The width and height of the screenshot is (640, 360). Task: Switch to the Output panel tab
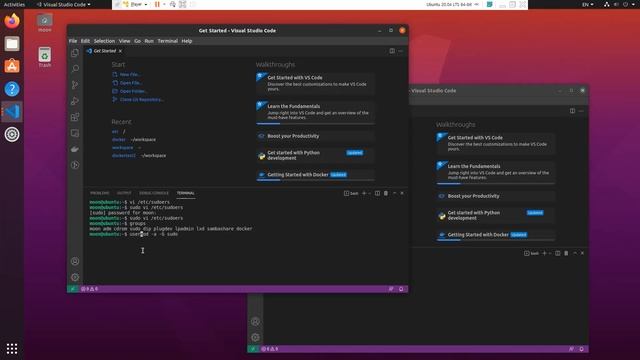point(124,193)
